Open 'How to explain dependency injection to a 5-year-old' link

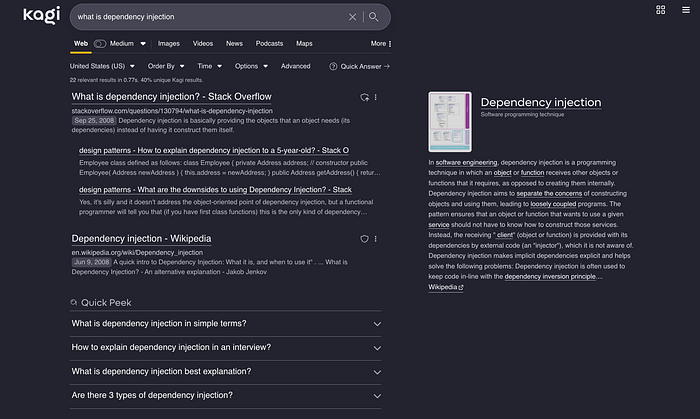coord(214,150)
